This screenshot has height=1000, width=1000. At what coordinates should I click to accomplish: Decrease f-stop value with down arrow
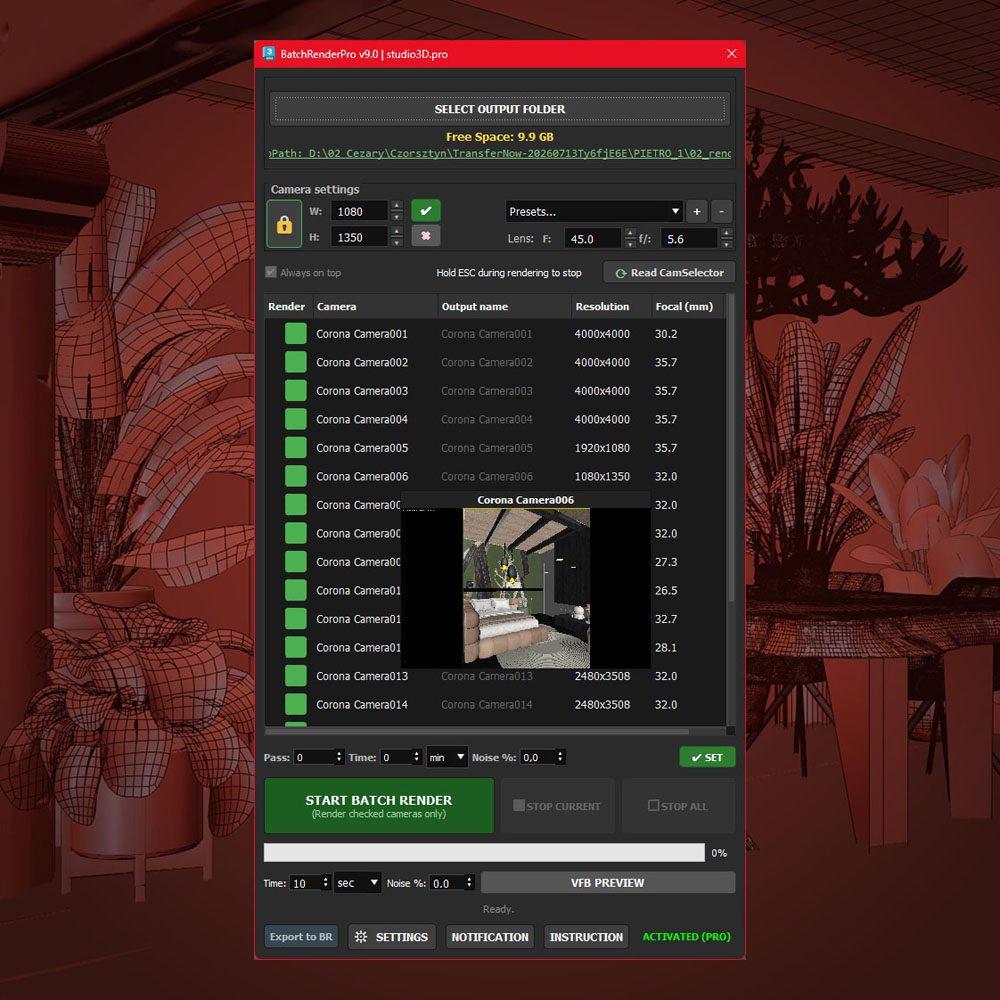click(x=726, y=244)
